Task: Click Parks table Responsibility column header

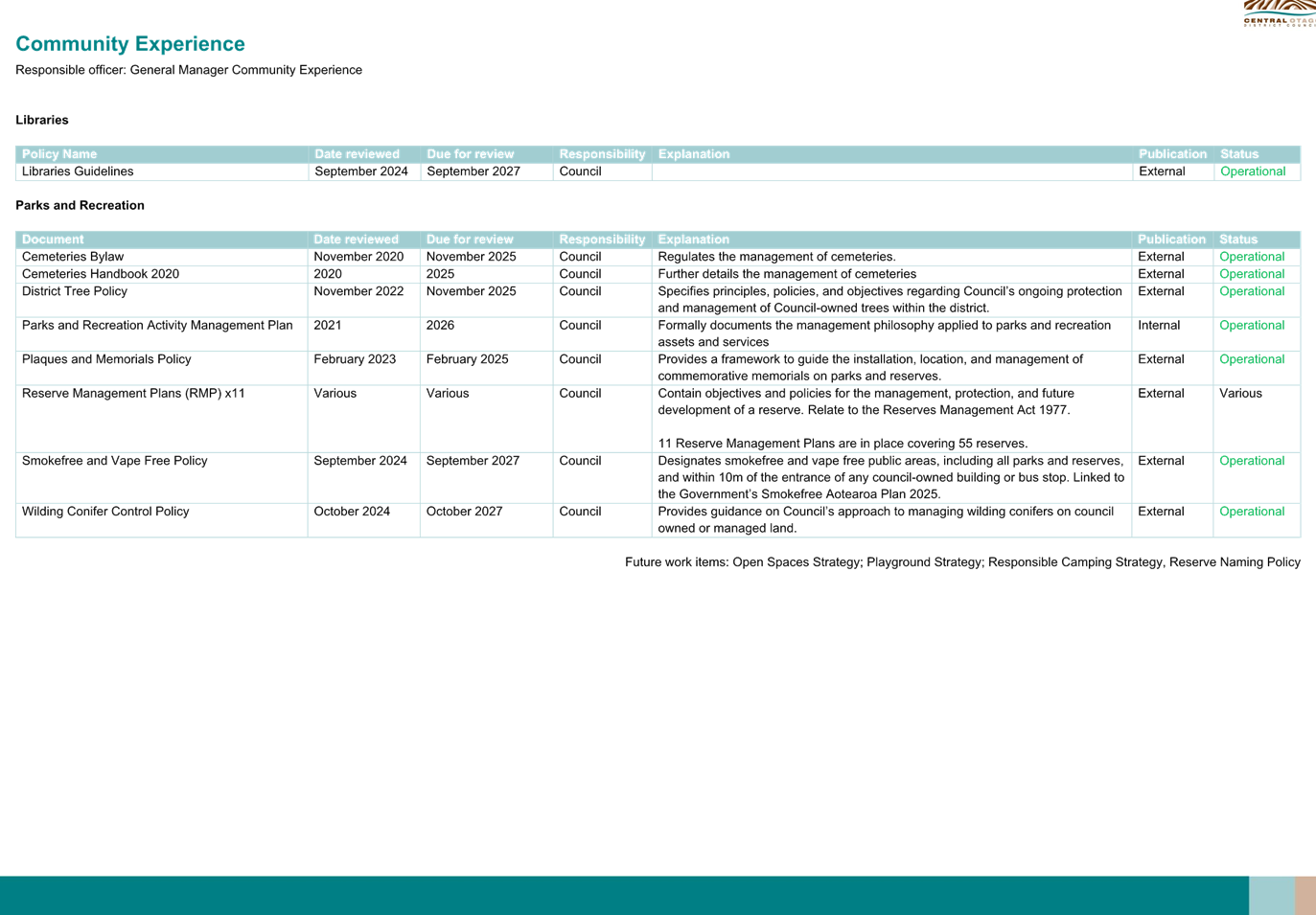Action: (x=602, y=240)
